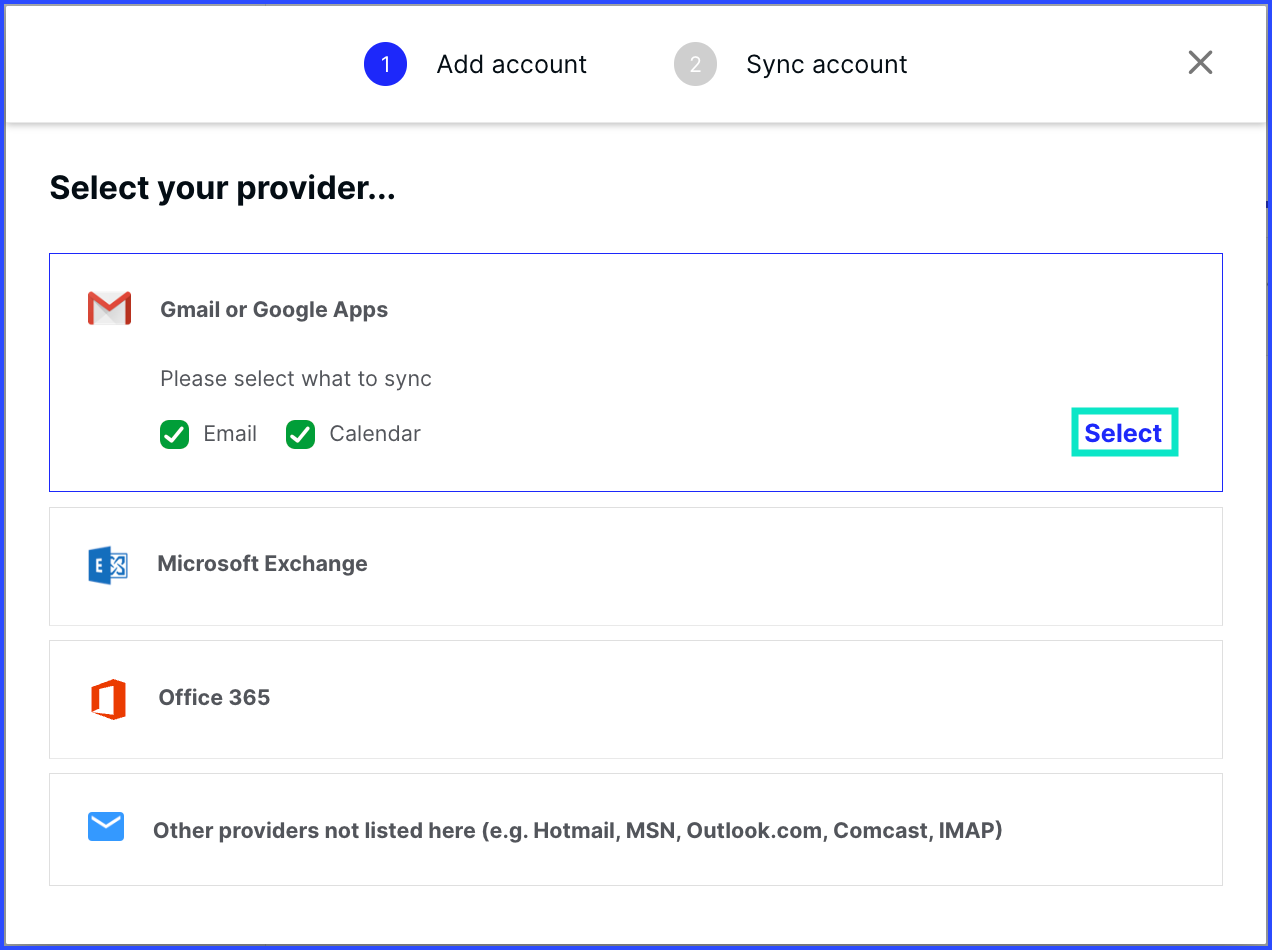
Task: Click the Select link for Gmail
Action: tap(1123, 433)
